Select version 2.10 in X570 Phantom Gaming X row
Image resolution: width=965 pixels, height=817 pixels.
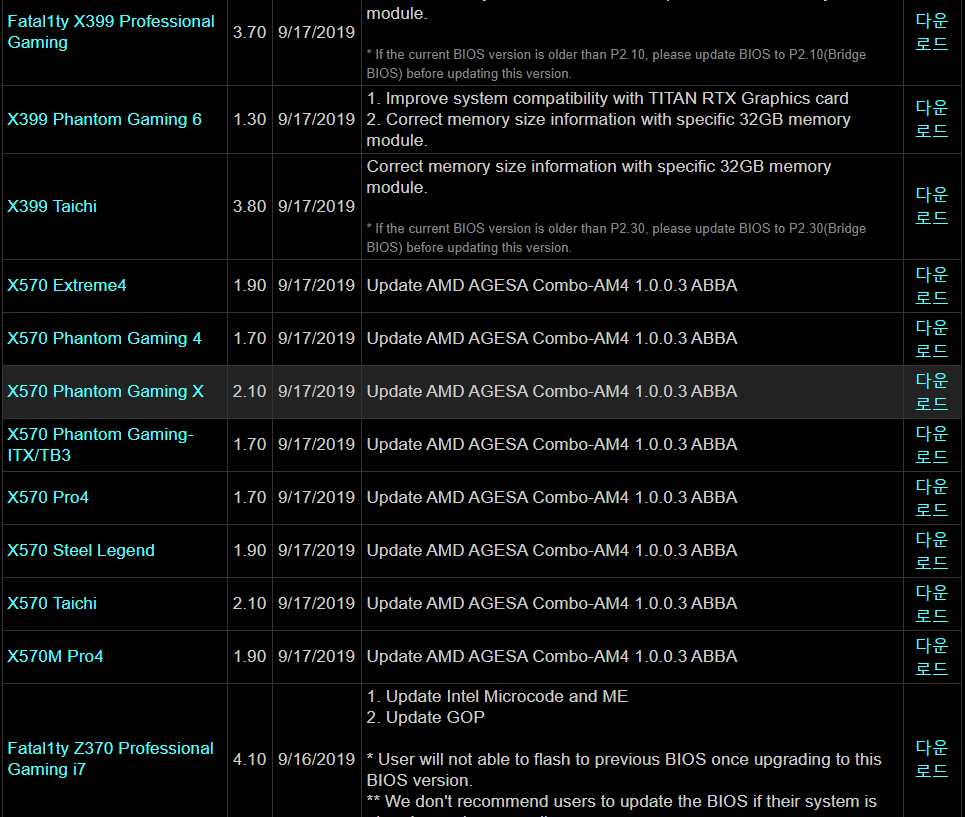tap(249, 391)
